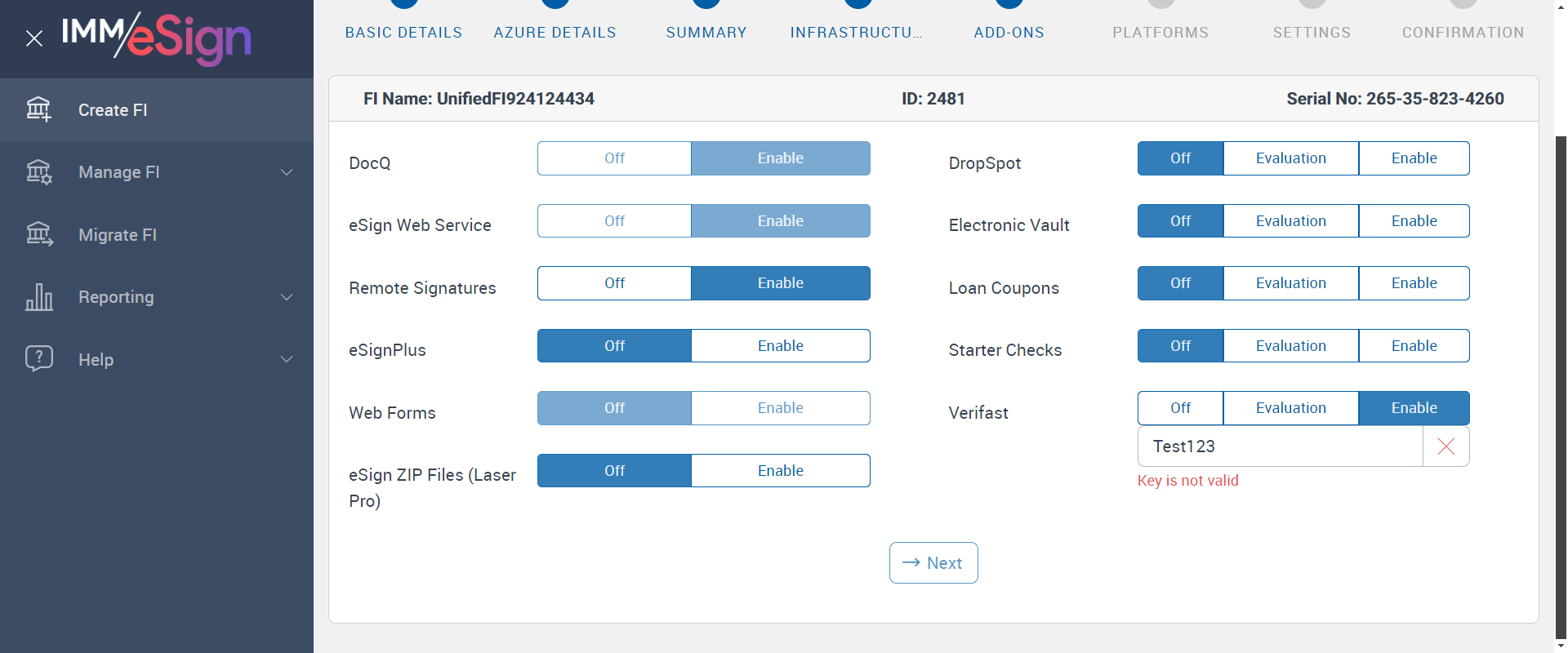Turn eSignPlus Off
The image size is (1568, 653).
pos(614,346)
